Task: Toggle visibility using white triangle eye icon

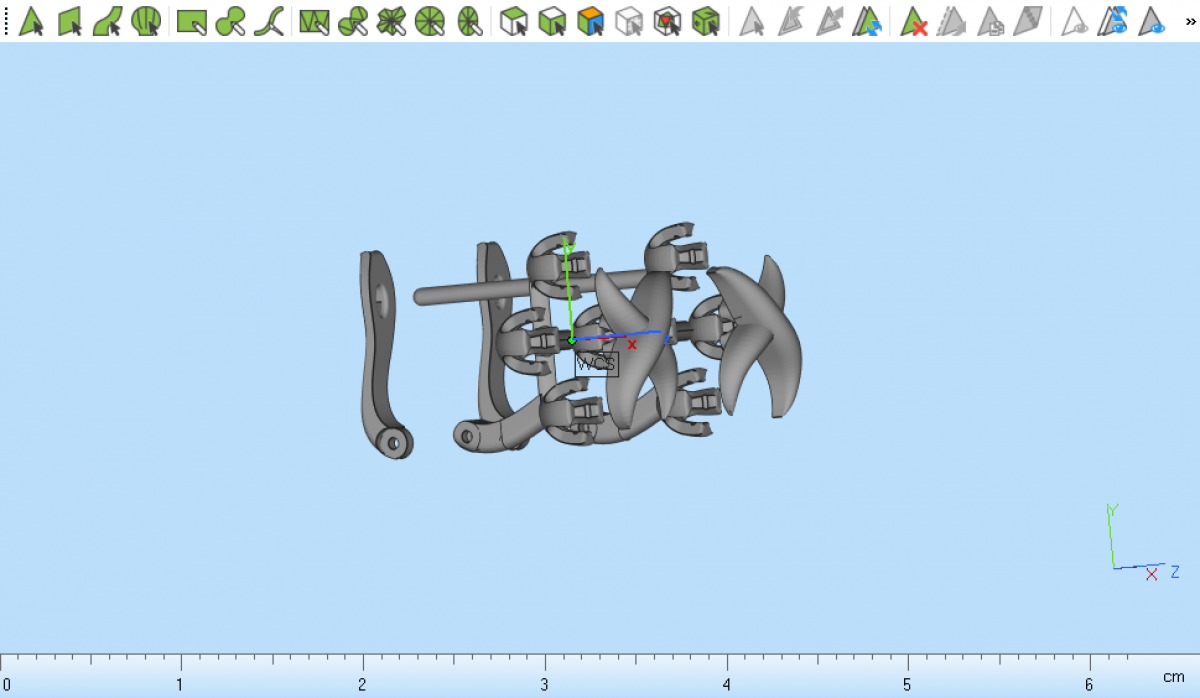Action: pyautogui.click(x=1075, y=21)
